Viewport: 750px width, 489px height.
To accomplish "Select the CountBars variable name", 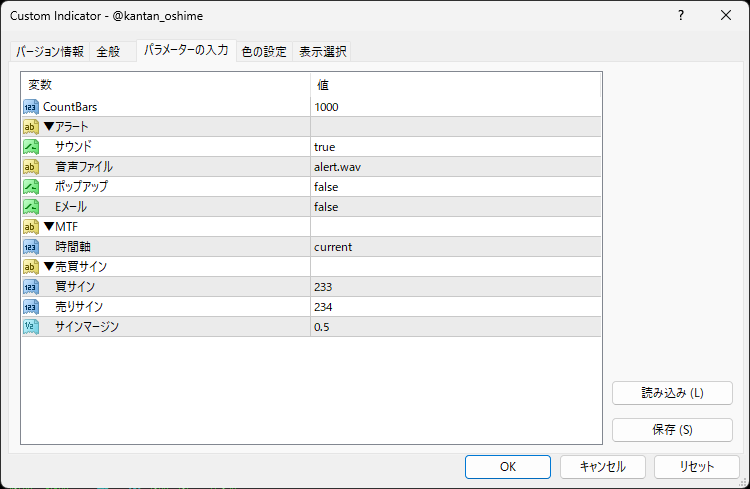I will (x=70, y=107).
